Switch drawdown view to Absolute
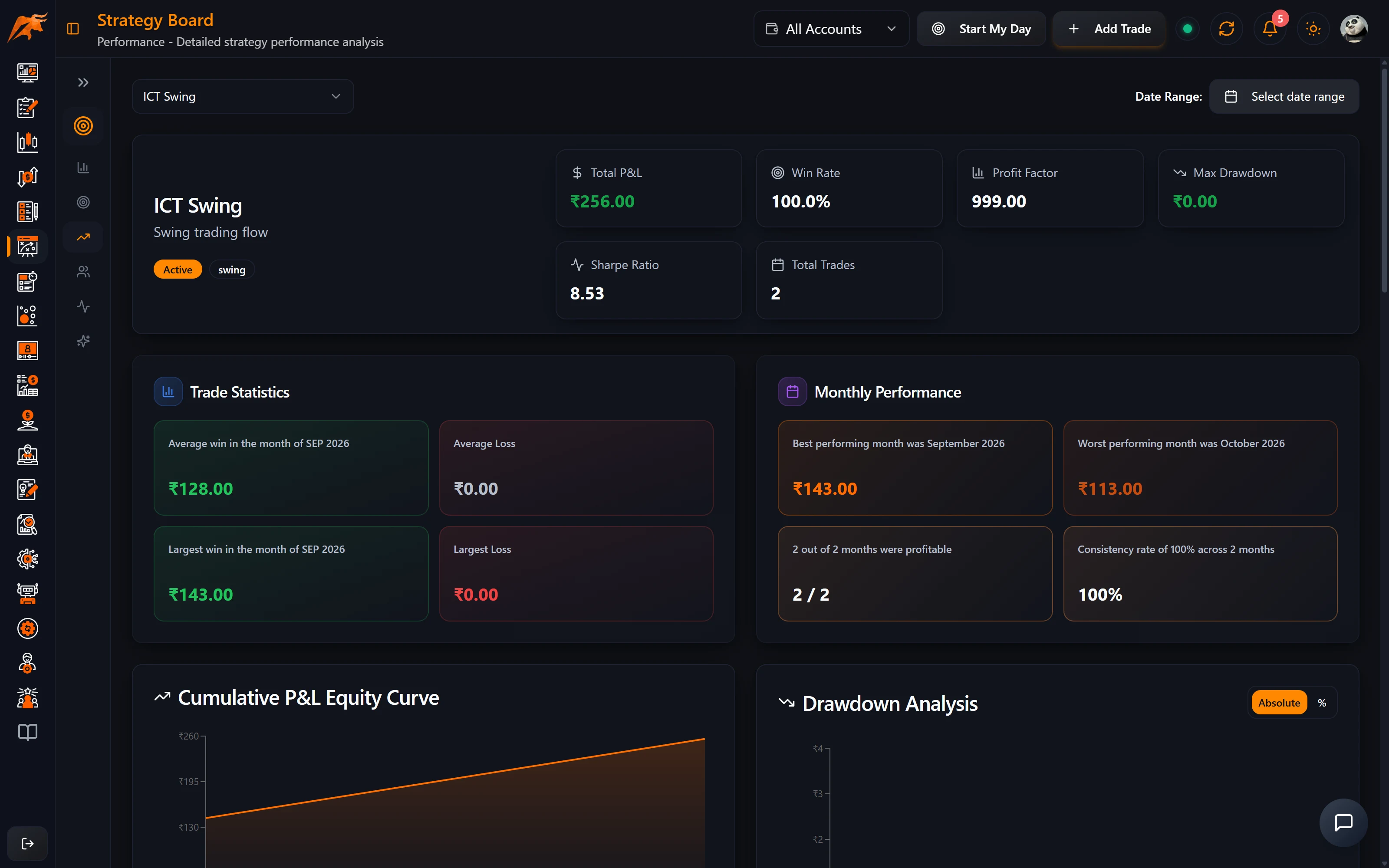This screenshot has height=868, width=1389. click(x=1279, y=703)
